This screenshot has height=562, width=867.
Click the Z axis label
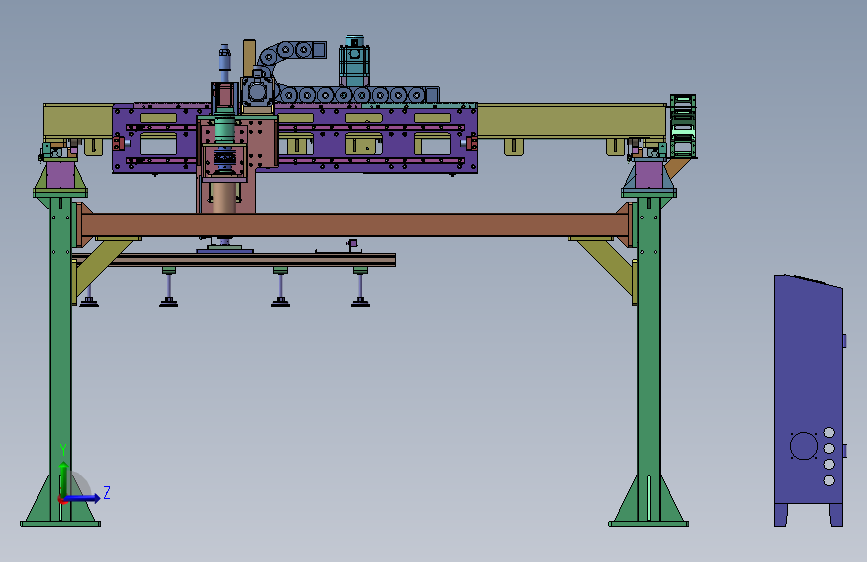107,492
